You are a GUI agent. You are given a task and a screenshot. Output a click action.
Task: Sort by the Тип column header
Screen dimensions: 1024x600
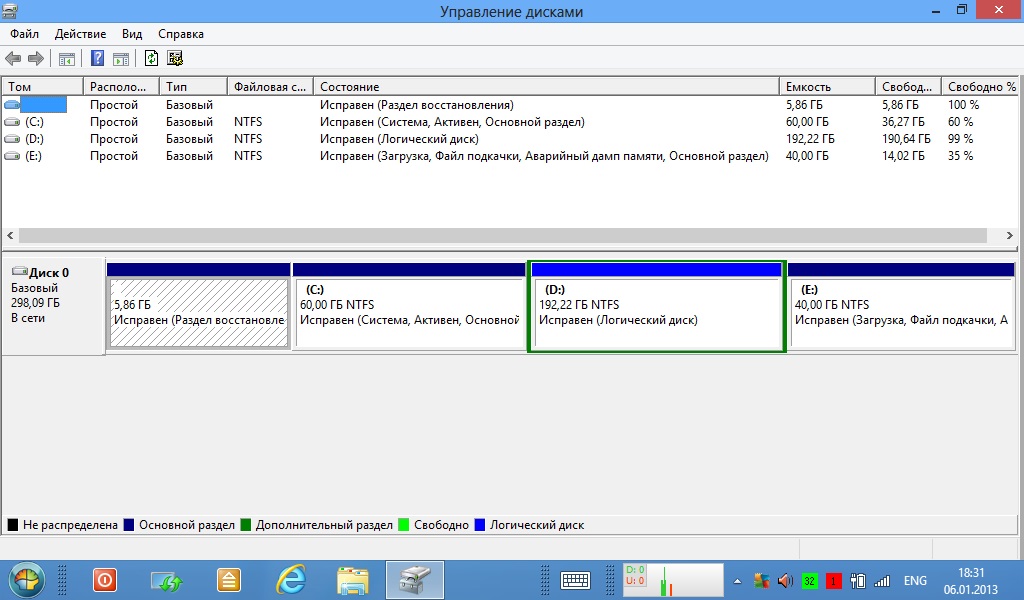click(x=193, y=86)
